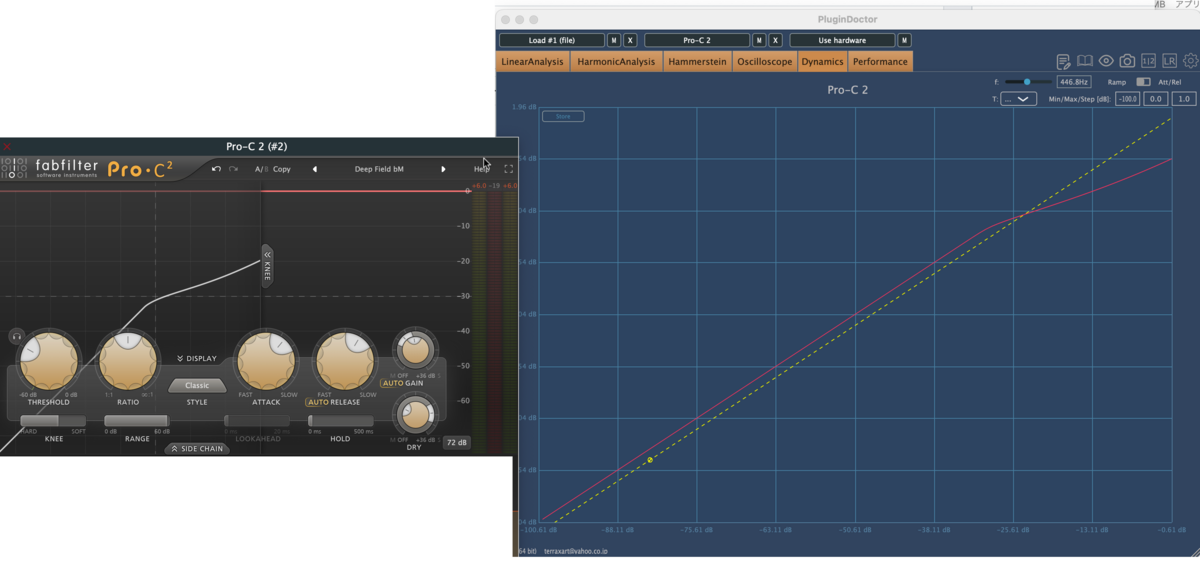Image resolution: width=1200 pixels, height=584 pixels.
Task: Toggle the A/B state in Pro-C 2
Action: 261,169
